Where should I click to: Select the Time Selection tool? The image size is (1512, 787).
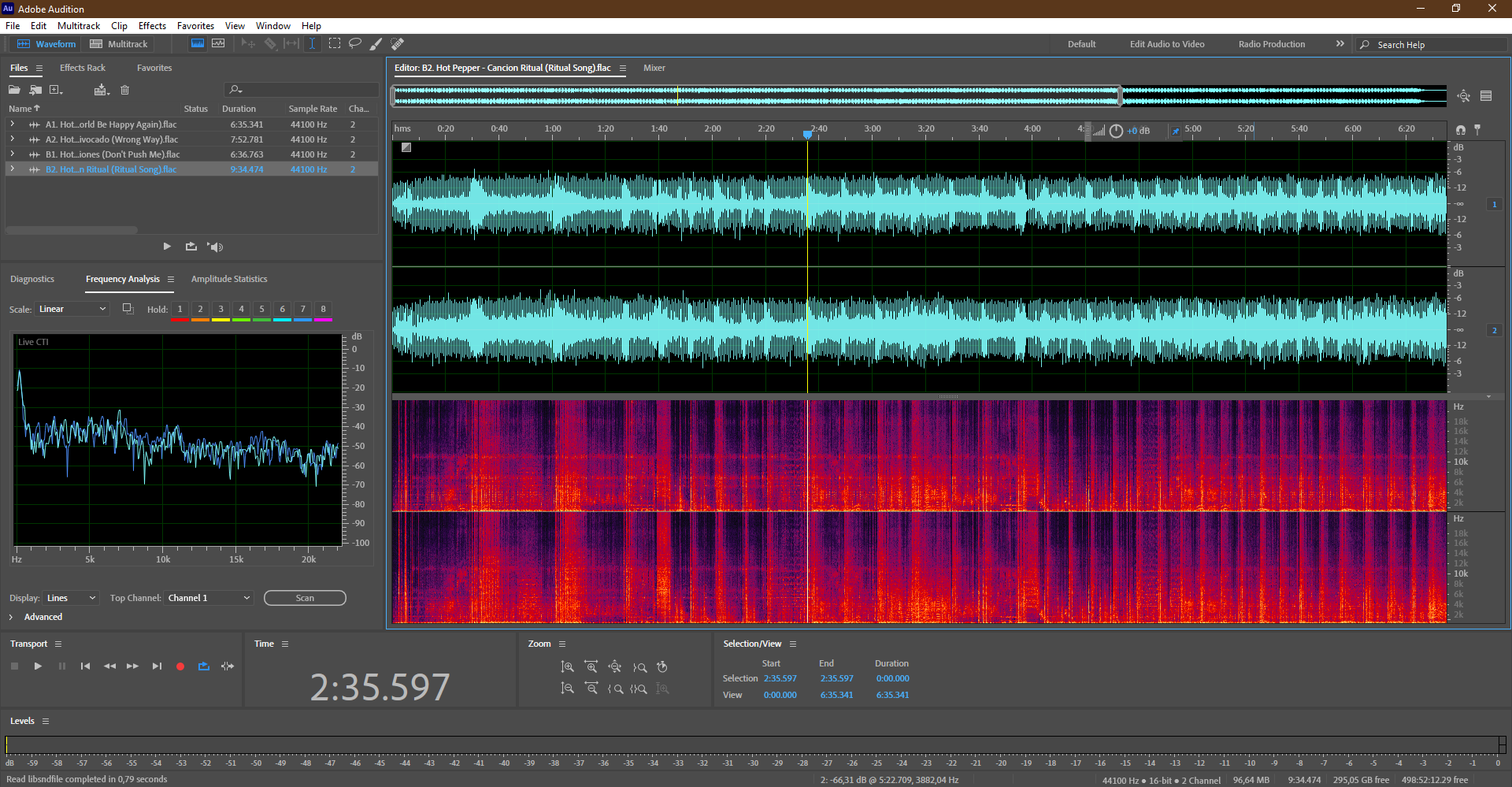[312, 44]
